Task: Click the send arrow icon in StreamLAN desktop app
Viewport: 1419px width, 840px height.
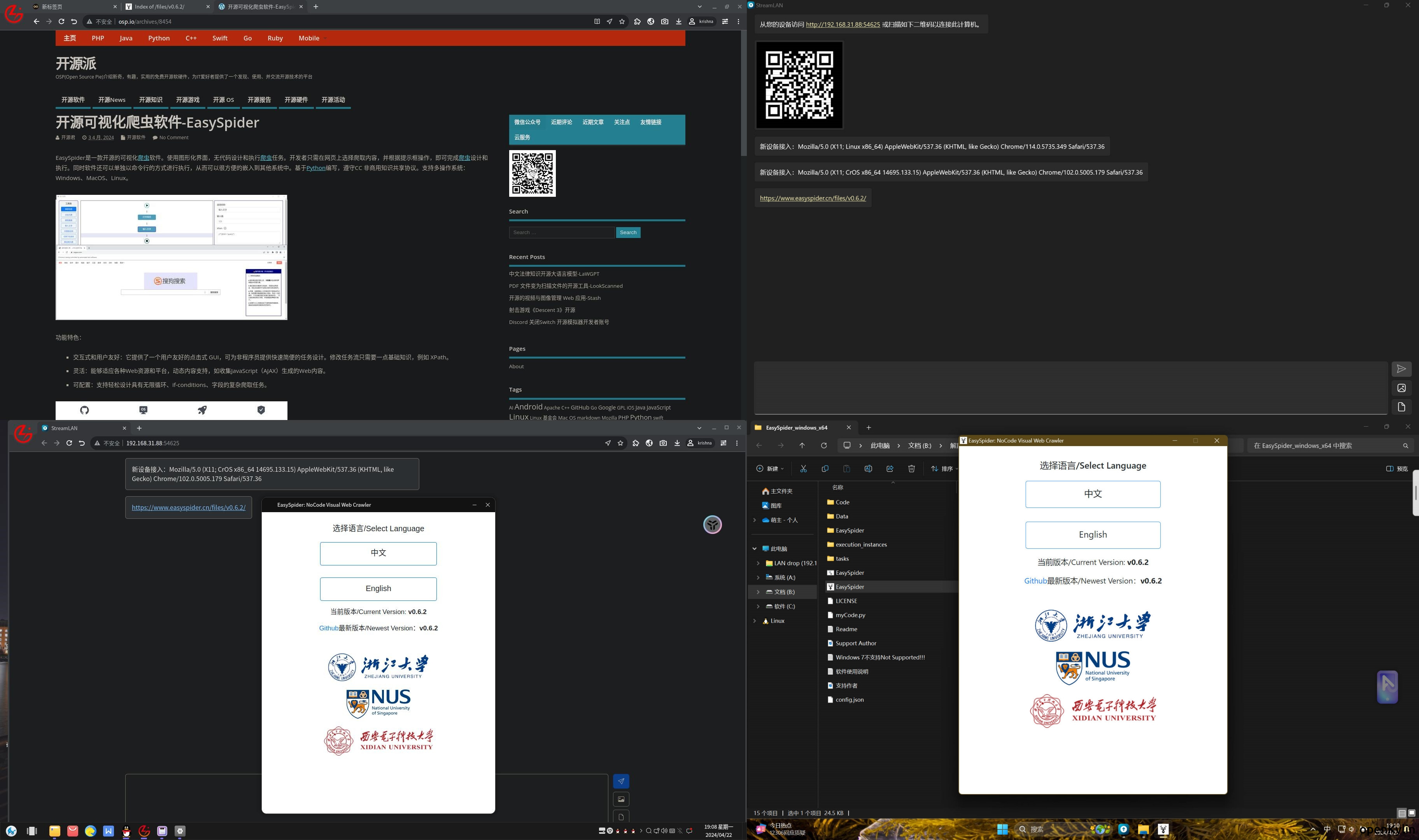Action: 1401,369
